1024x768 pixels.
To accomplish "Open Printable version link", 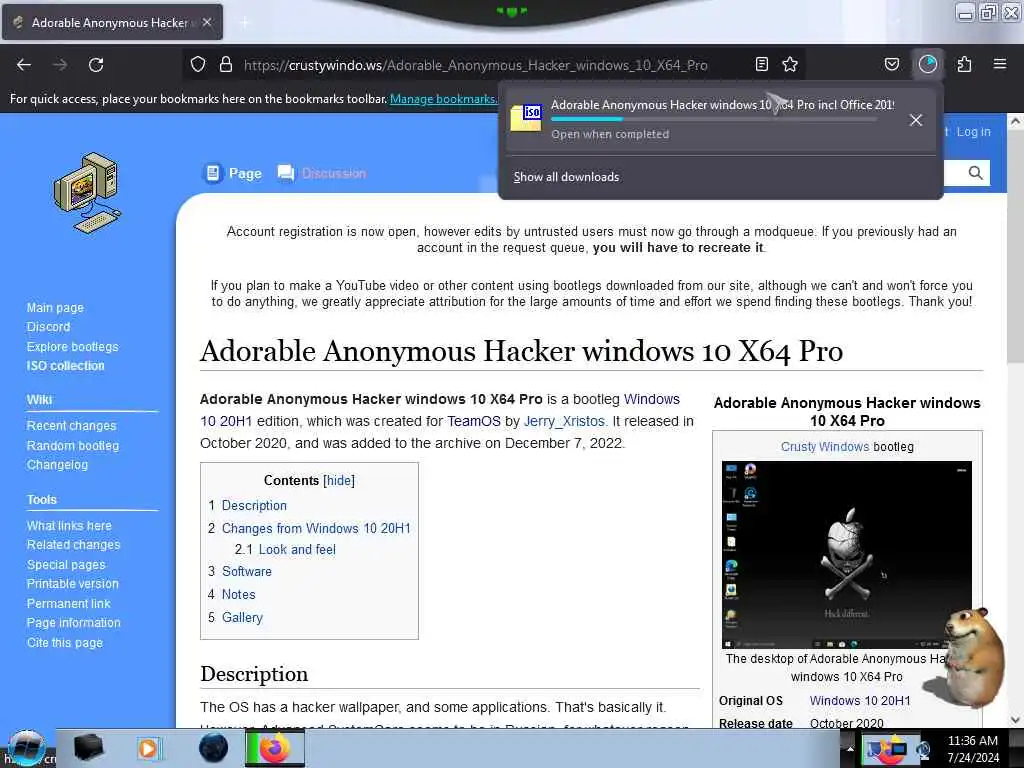I will point(72,584).
